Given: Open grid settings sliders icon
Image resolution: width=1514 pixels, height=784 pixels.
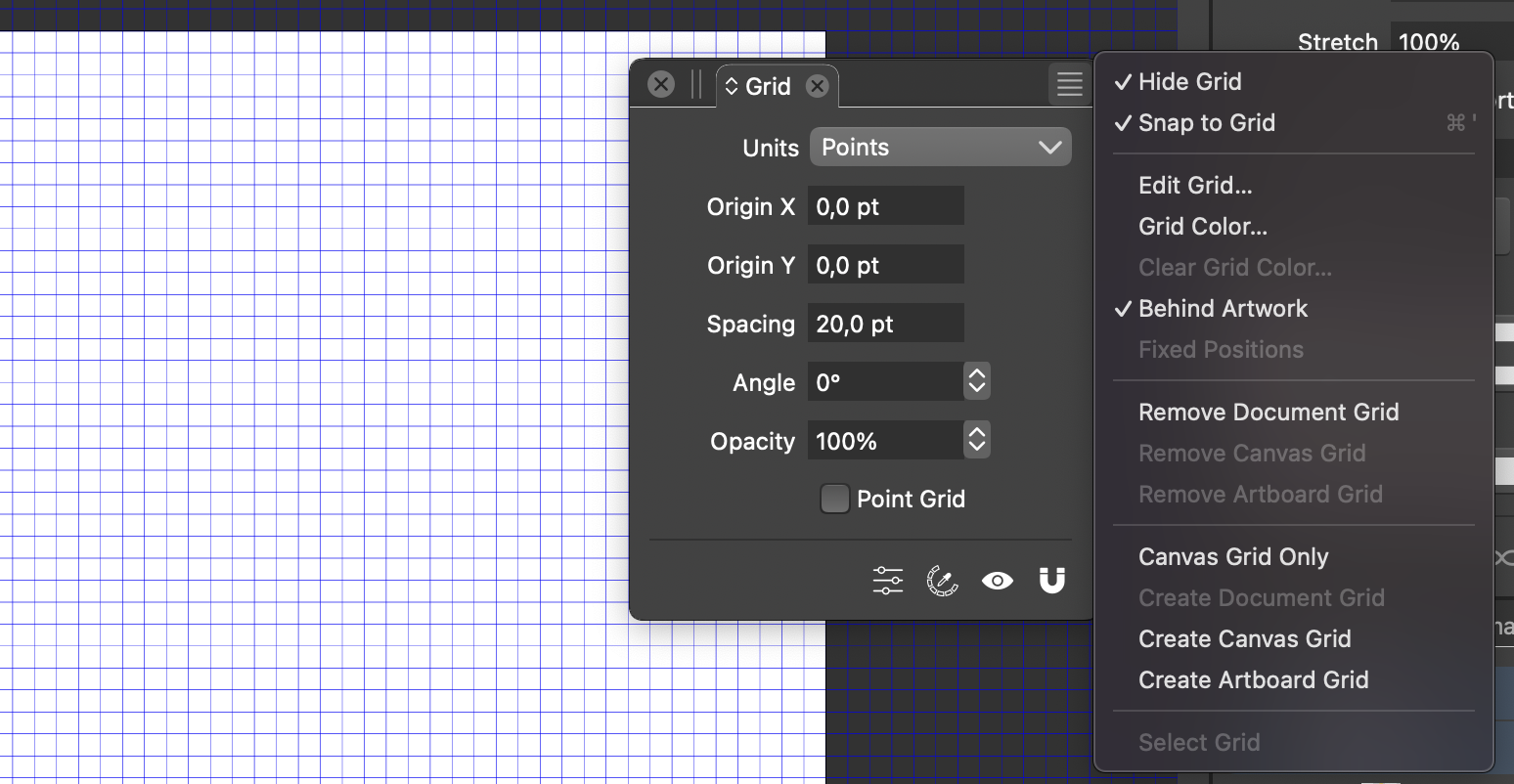Looking at the screenshot, I should (x=888, y=581).
